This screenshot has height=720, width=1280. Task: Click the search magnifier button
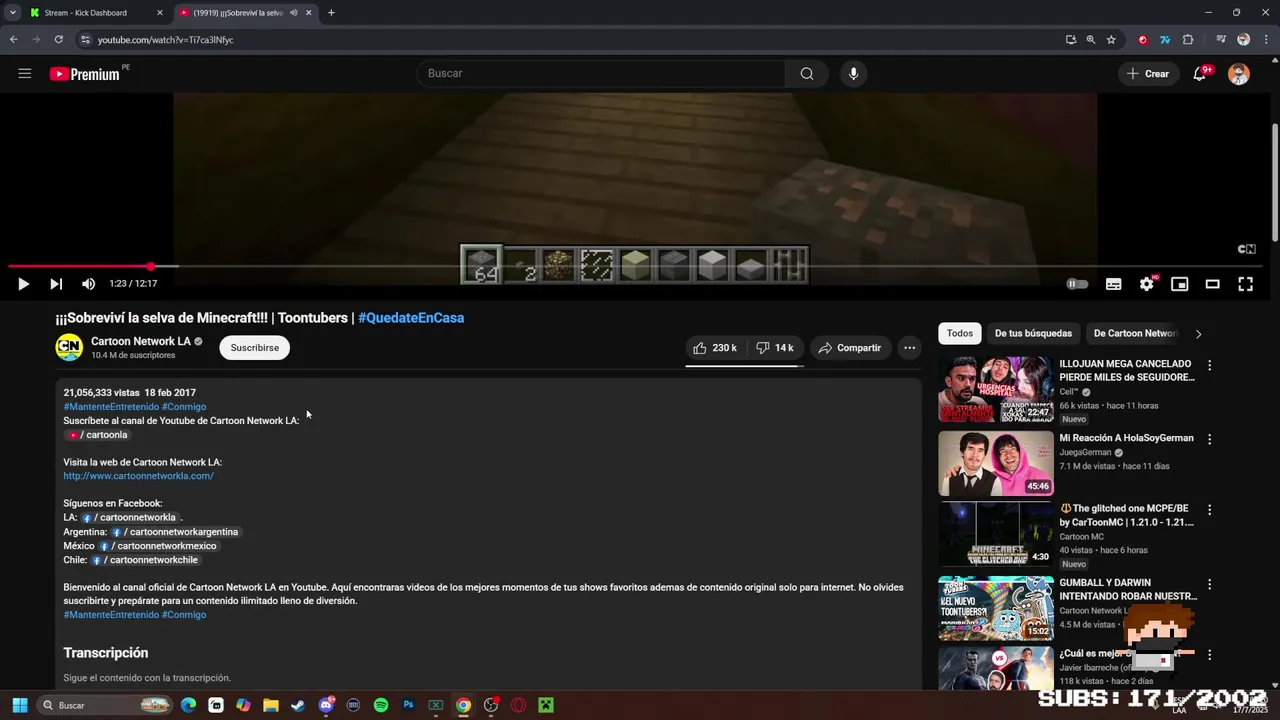[x=807, y=73]
